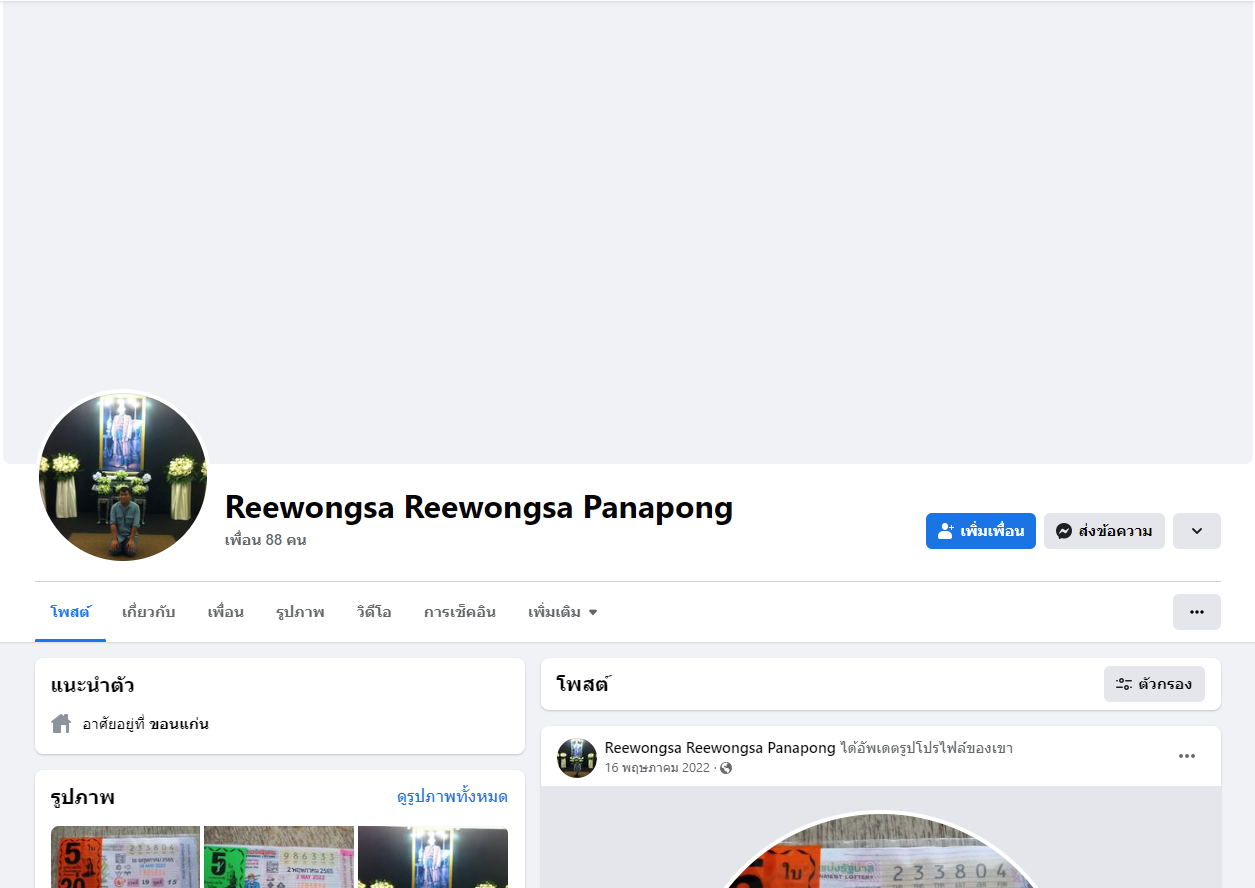Click the small avatar on the post header
This screenshot has height=888, width=1255.
coord(577,758)
